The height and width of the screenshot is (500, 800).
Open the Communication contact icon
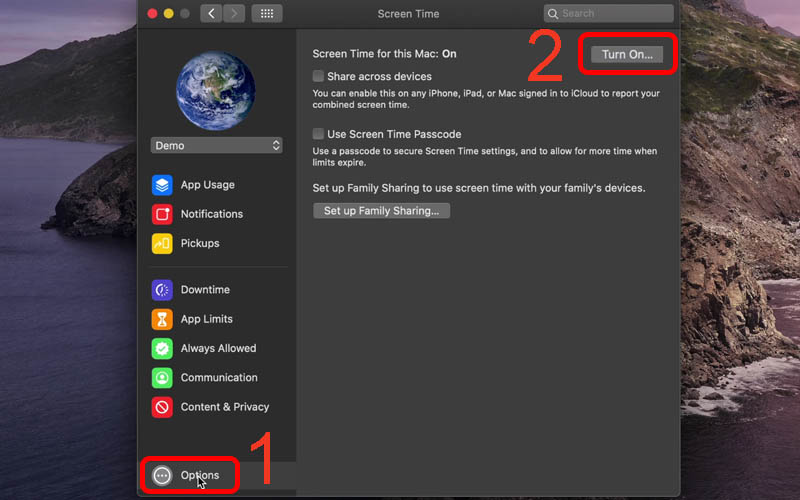click(x=162, y=378)
